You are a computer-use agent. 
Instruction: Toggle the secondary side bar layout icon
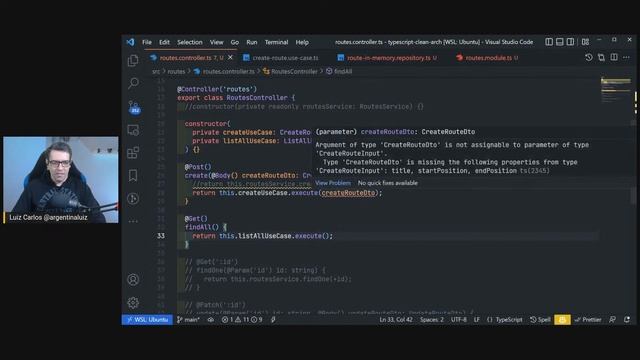570,42
